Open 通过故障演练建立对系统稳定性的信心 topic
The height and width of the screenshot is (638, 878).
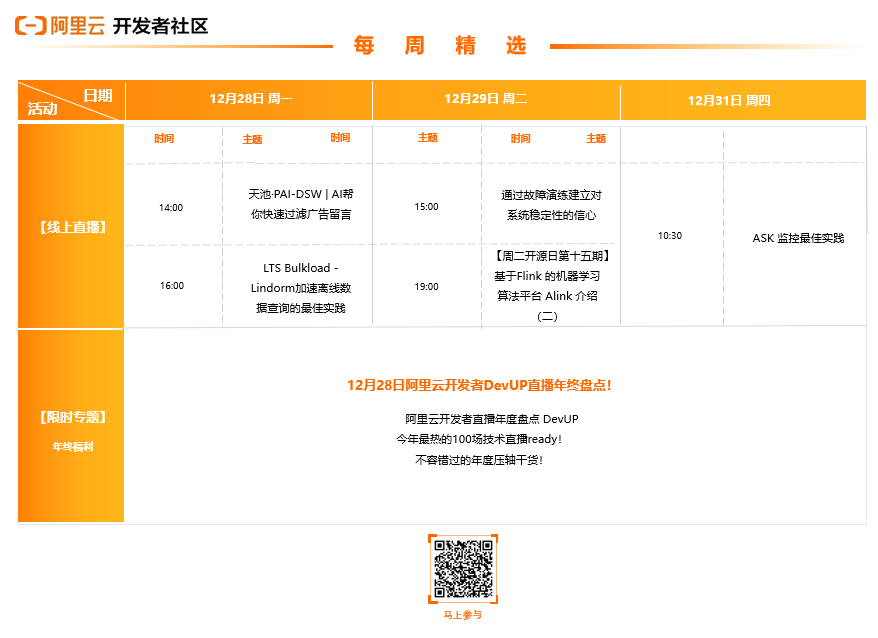point(551,205)
